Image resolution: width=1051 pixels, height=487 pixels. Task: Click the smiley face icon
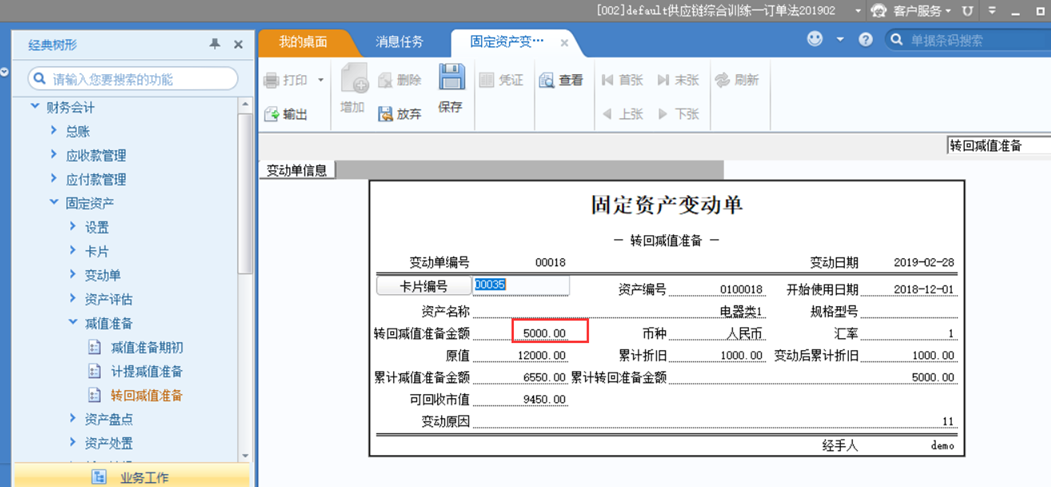(814, 40)
